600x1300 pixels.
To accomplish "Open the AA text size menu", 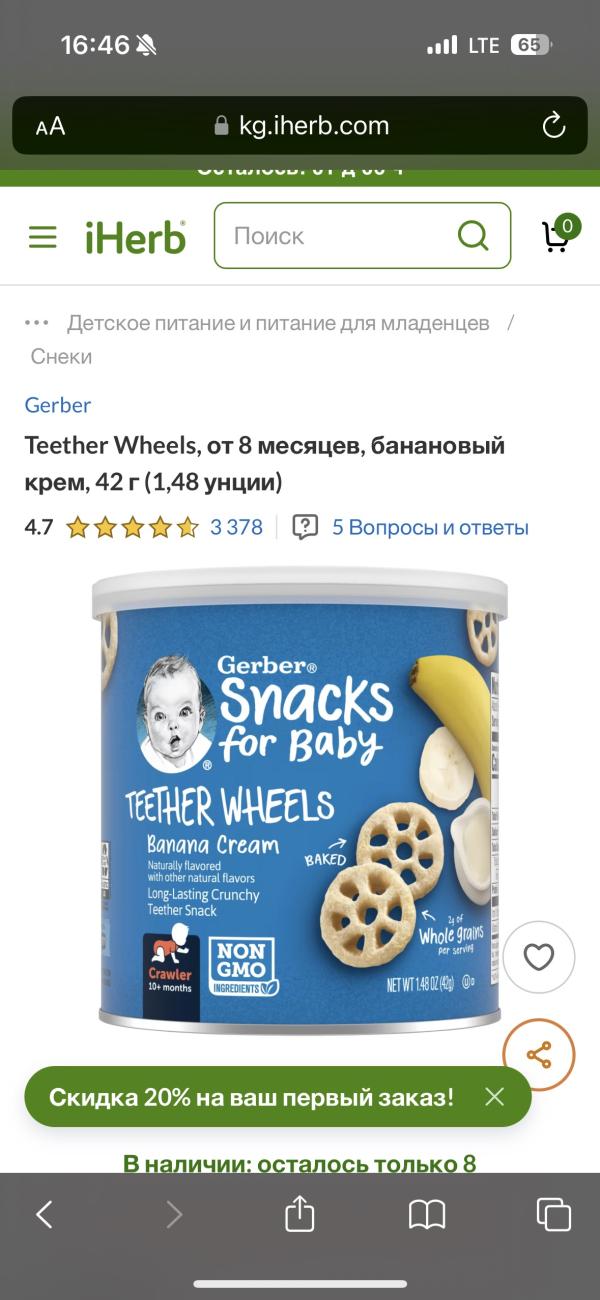I will [50, 126].
